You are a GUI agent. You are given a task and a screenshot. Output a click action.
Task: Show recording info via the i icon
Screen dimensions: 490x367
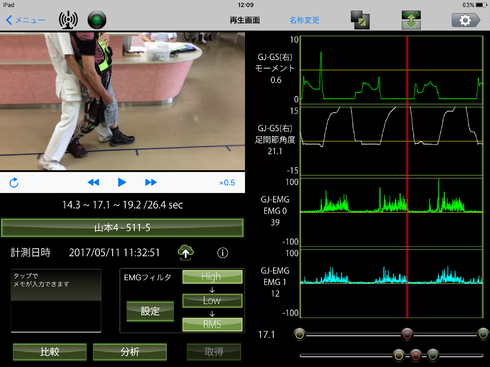[x=223, y=253]
